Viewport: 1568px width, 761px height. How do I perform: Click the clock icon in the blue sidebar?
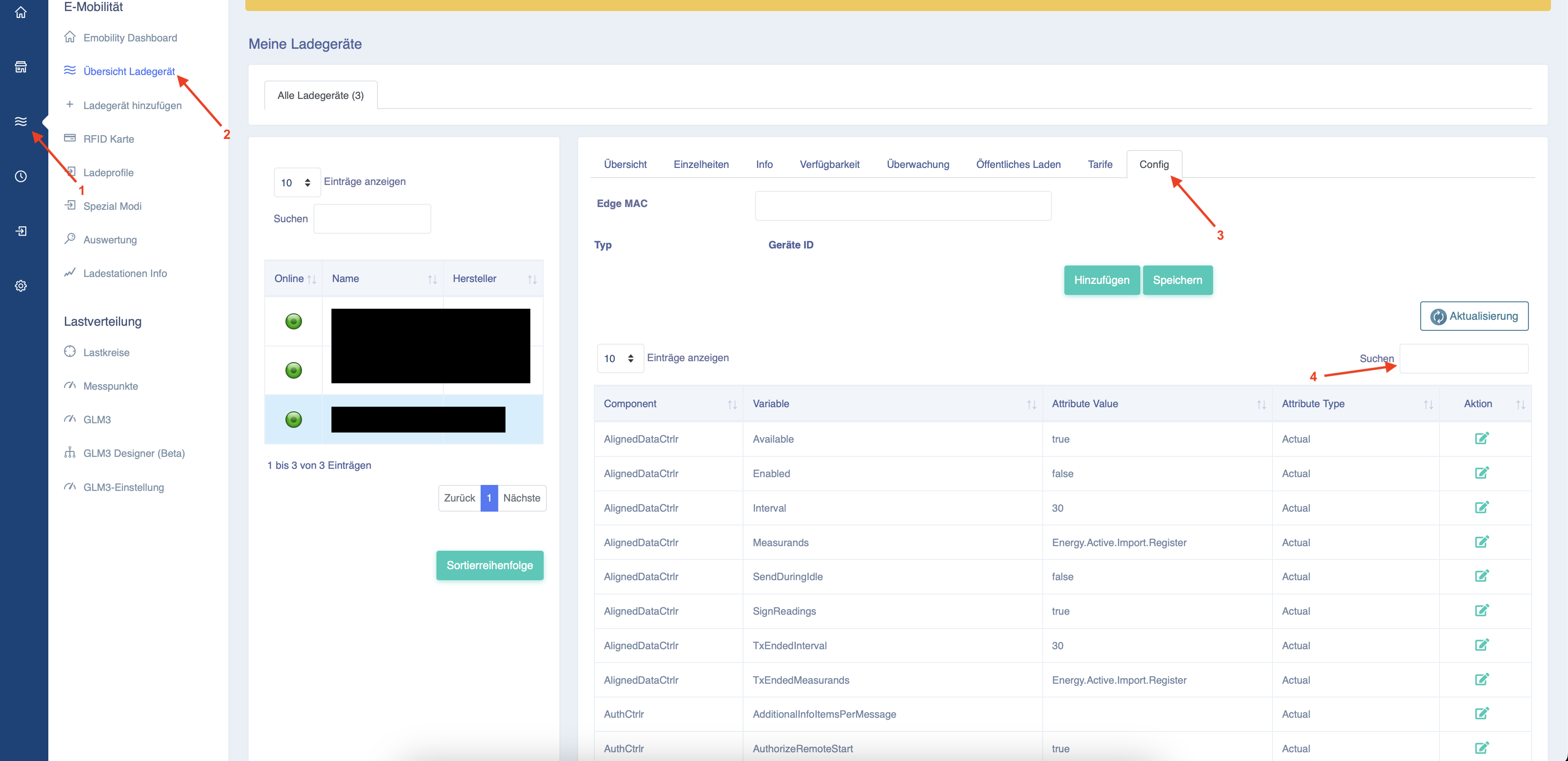pos(21,176)
